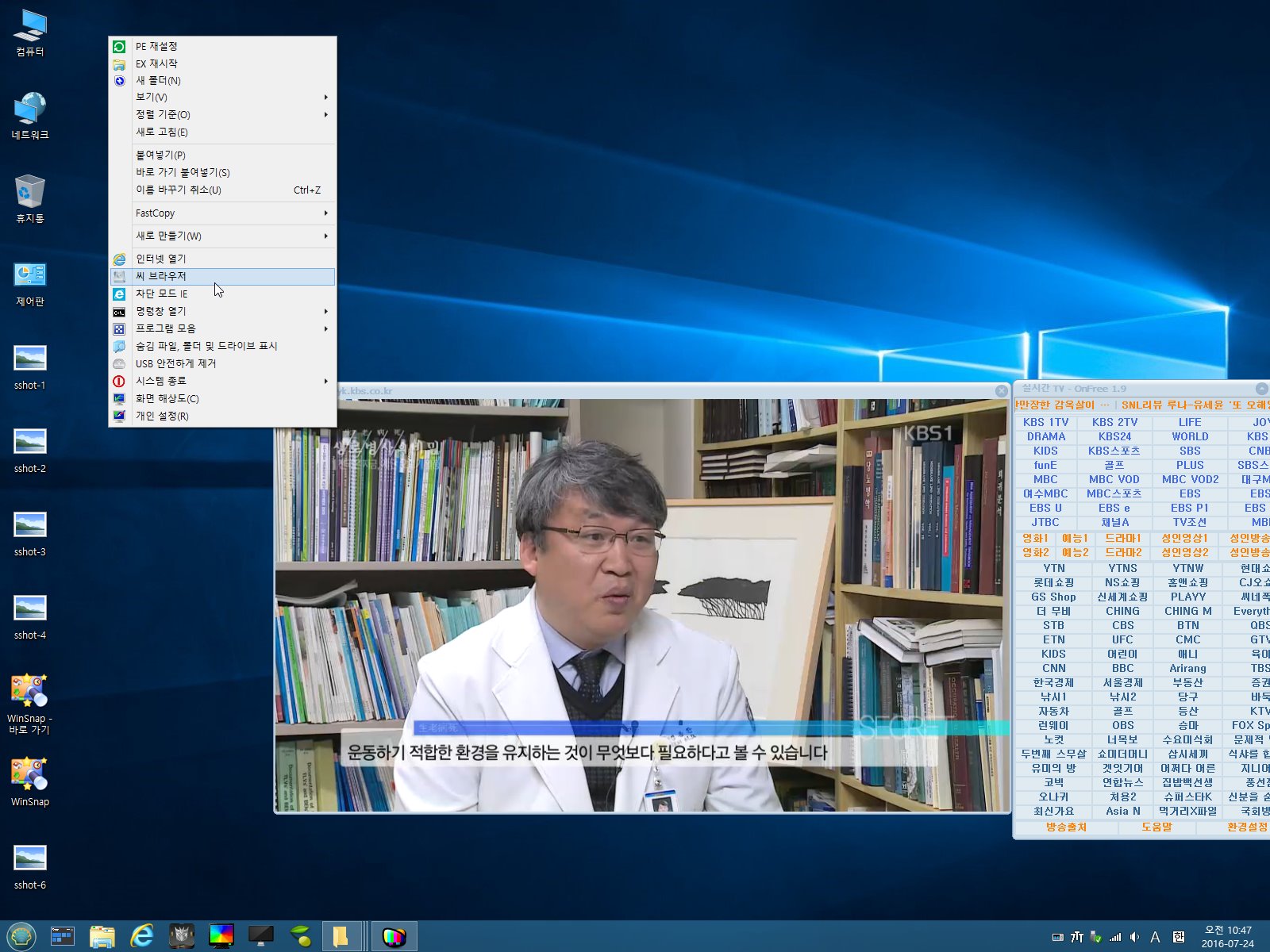Open 개인 설정(R) from the context menu
1270x952 pixels.
(222, 416)
